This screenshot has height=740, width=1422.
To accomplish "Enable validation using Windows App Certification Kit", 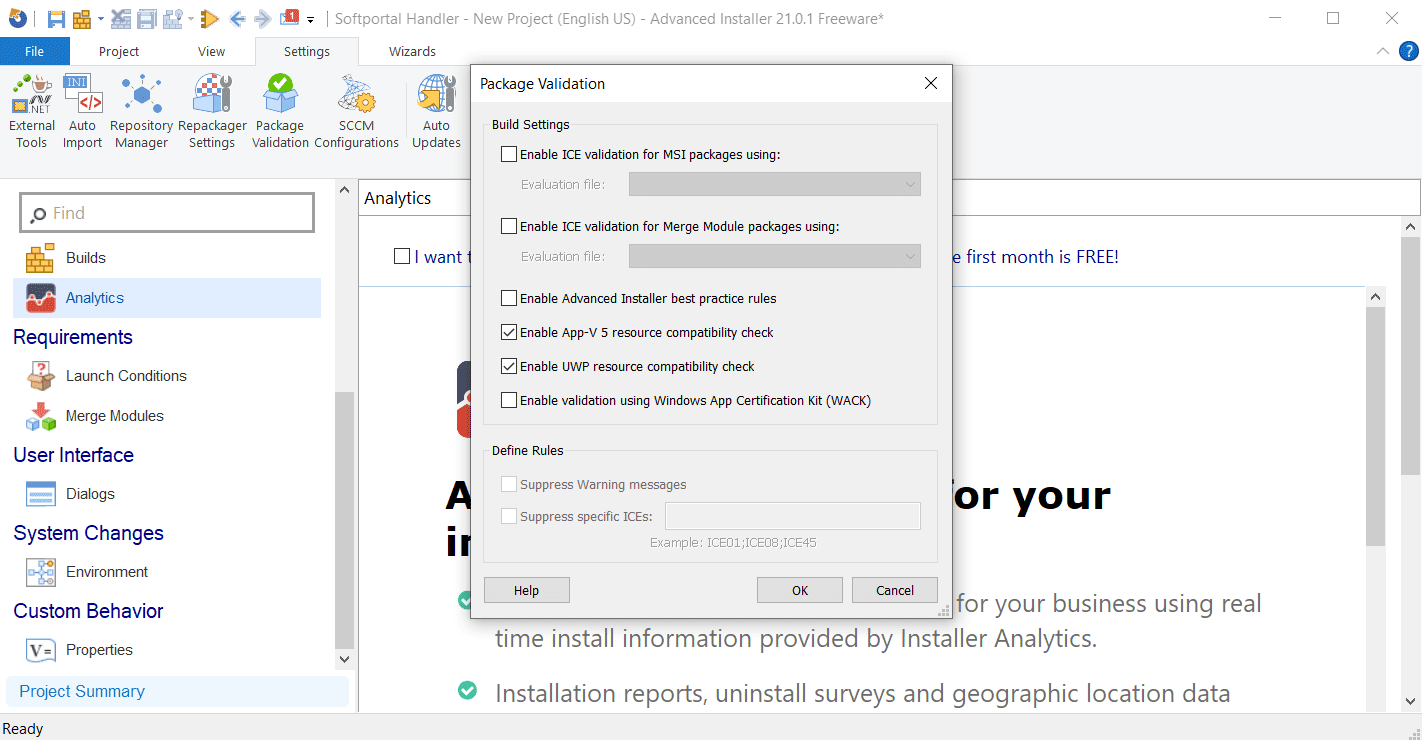I will [x=510, y=400].
